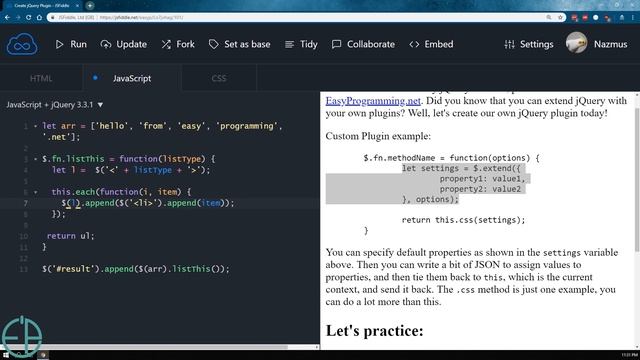This screenshot has height=360, width=640.
Task: Click 'return this.css(settings);' in result
Action: [x=463, y=220]
